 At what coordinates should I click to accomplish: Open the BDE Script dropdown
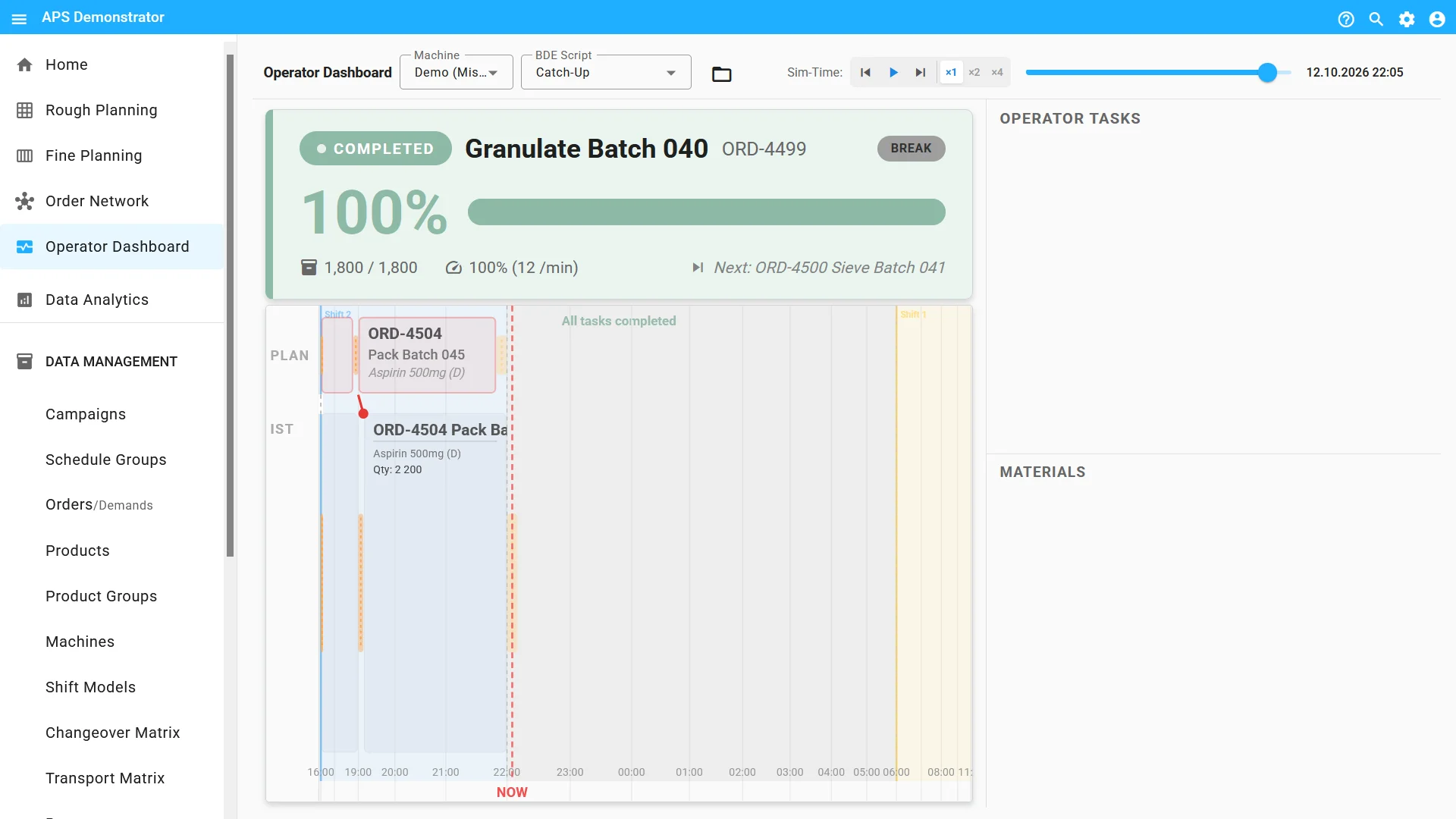[x=606, y=72]
